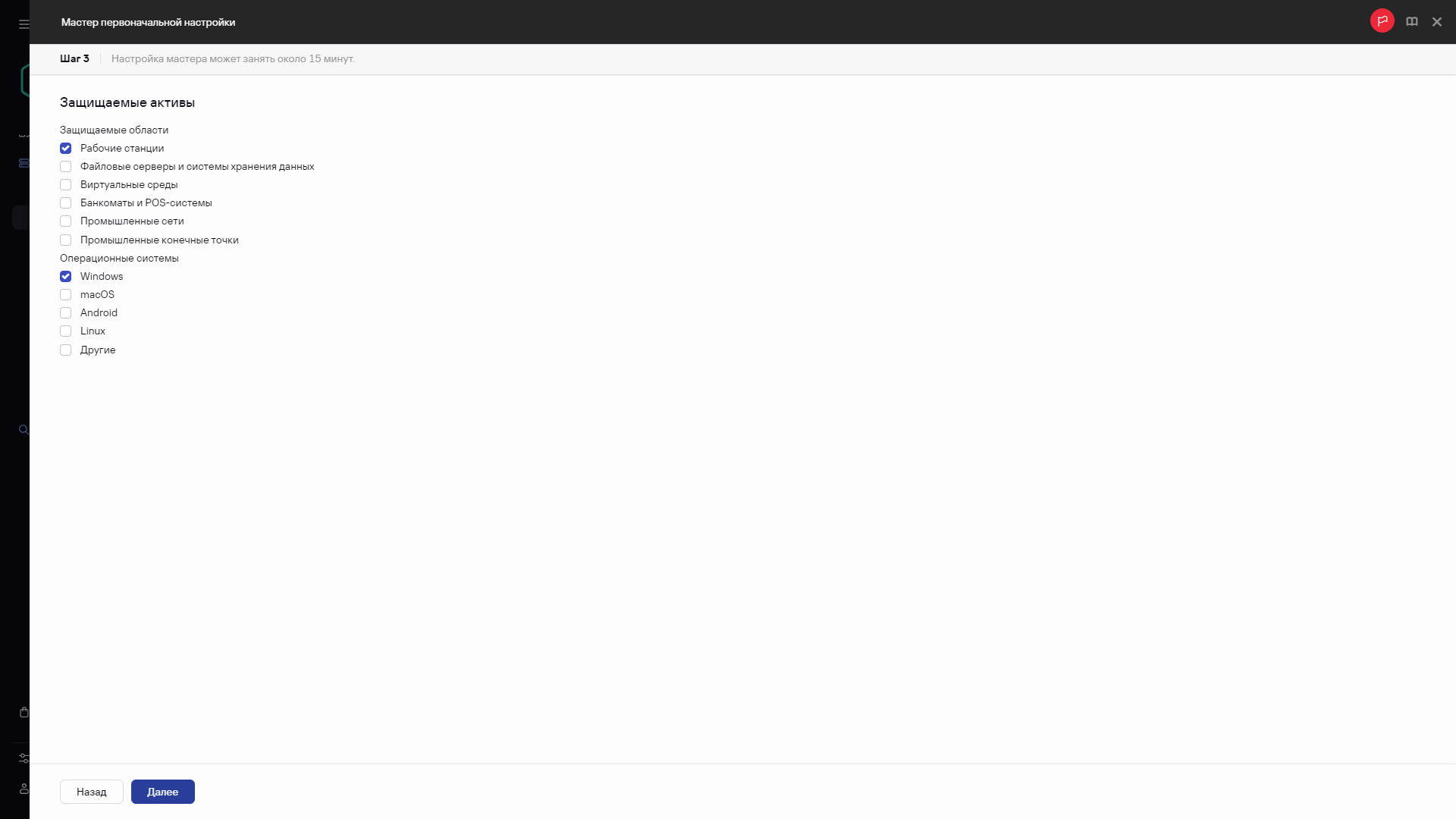Image resolution: width=1456 pixels, height=819 pixels.
Task: Uncheck the Windows operating system
Action: pyautogui.click(x=66, y=277)
